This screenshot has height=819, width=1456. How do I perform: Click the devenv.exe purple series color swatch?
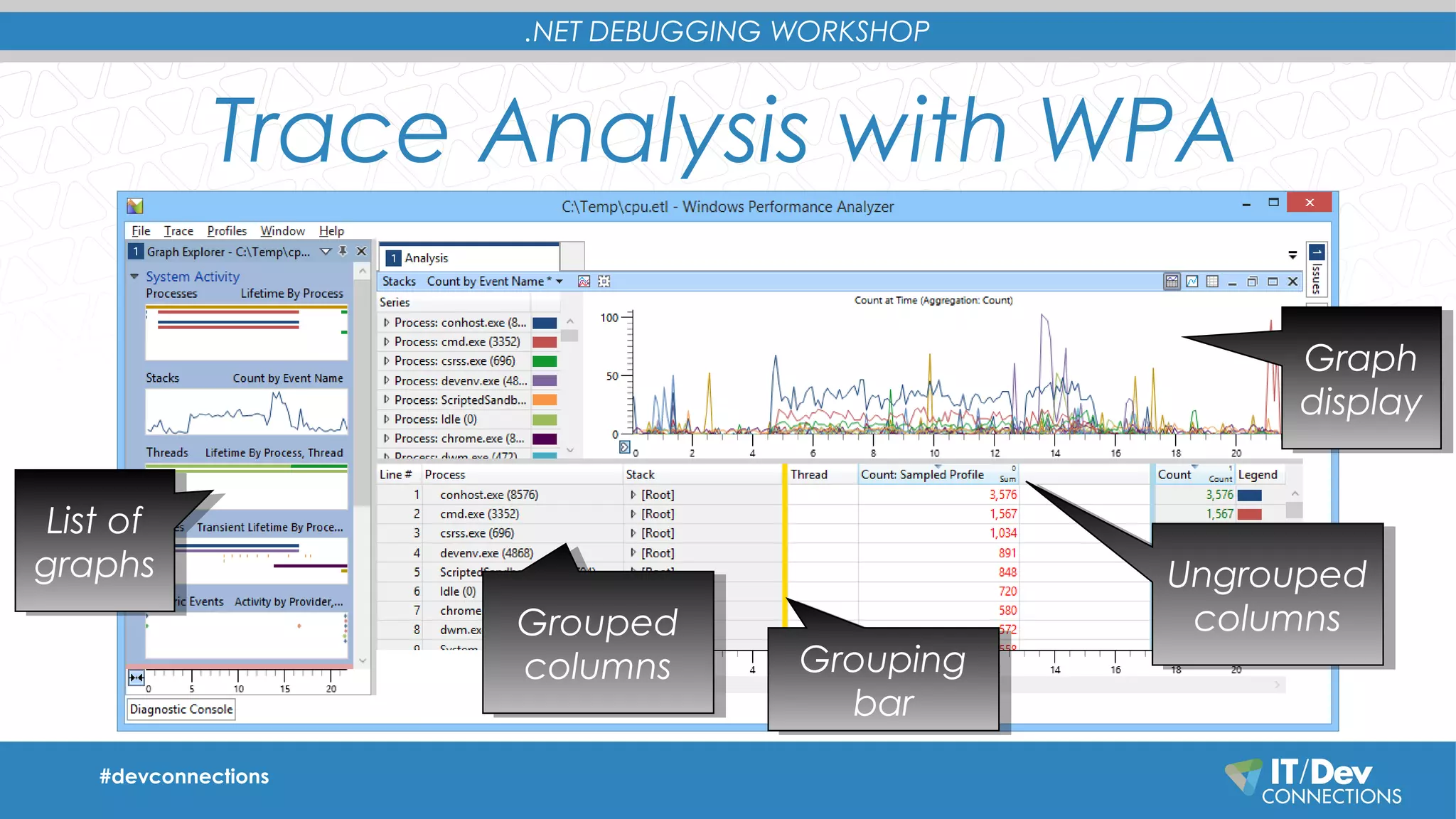tap(545, 380)
